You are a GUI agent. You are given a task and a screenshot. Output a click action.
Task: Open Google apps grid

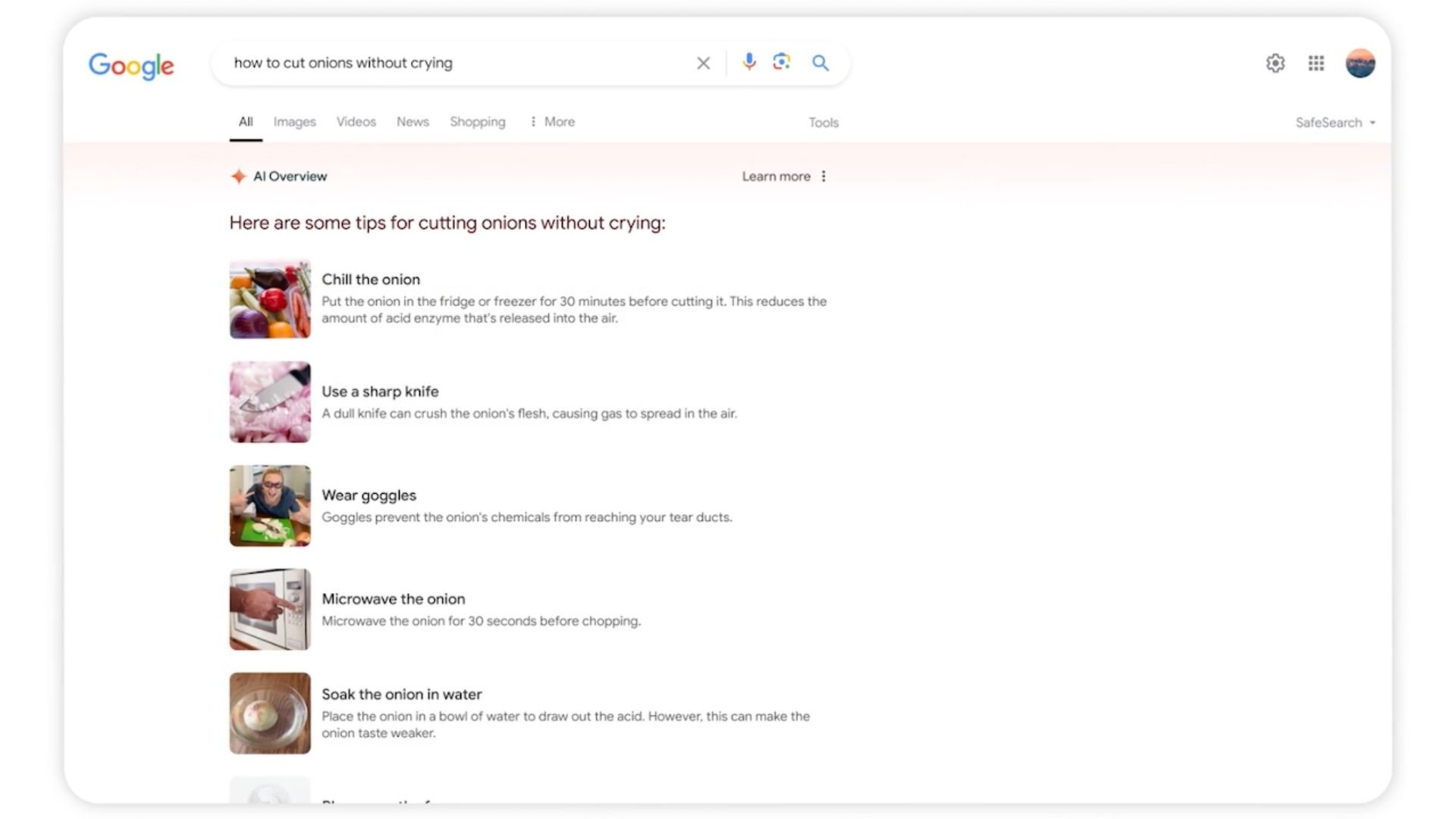tap(1316, 63)
